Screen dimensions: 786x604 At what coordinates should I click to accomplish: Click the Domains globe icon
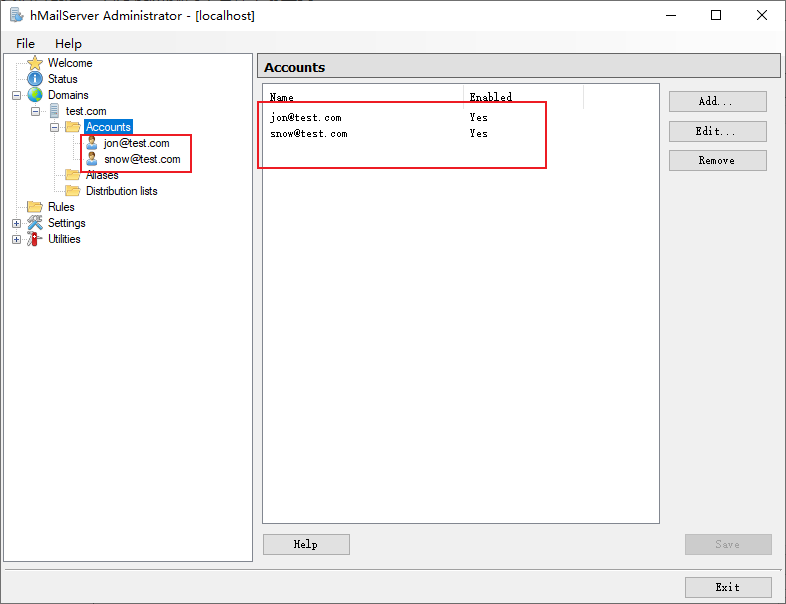(x=35, y=95)
